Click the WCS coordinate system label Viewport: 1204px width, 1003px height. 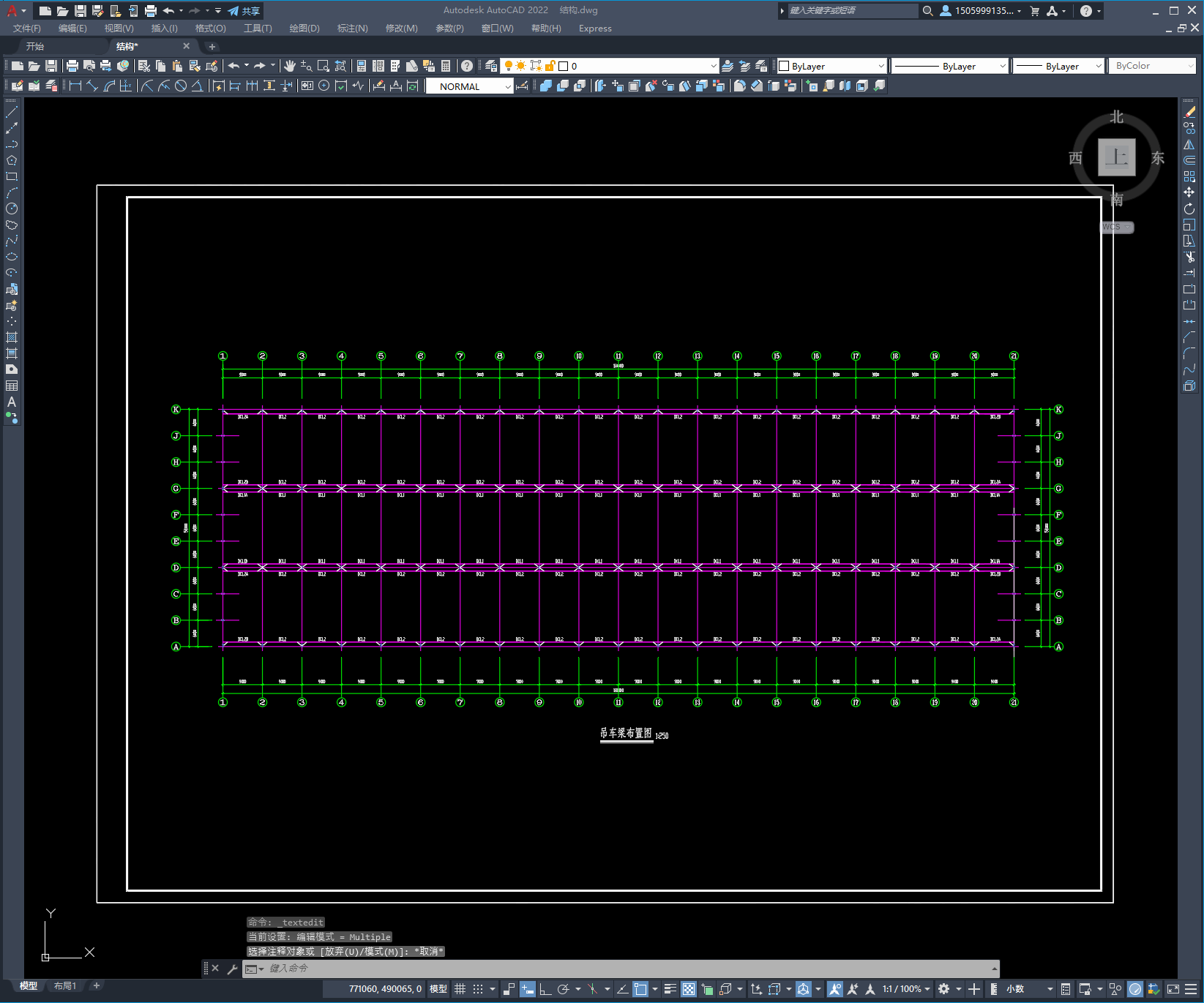1117,227
